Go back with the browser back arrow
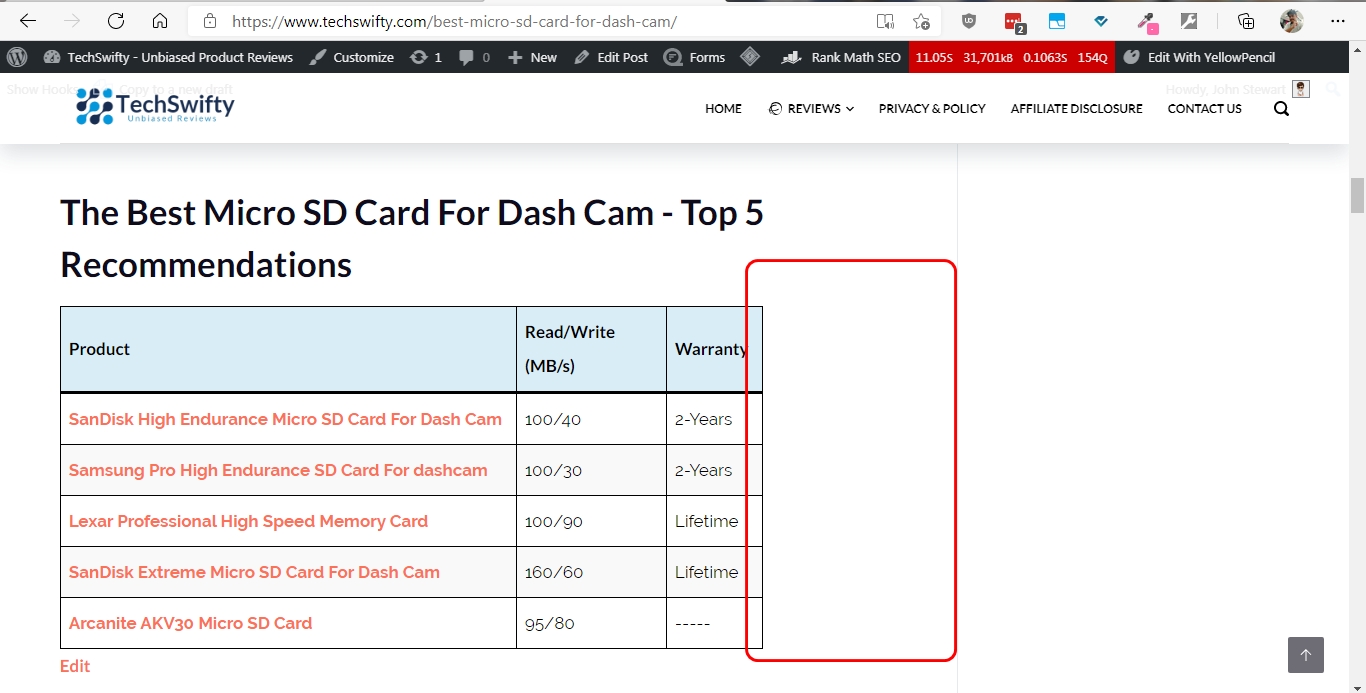The image size is (1366, 693). [x=28, y=21]
